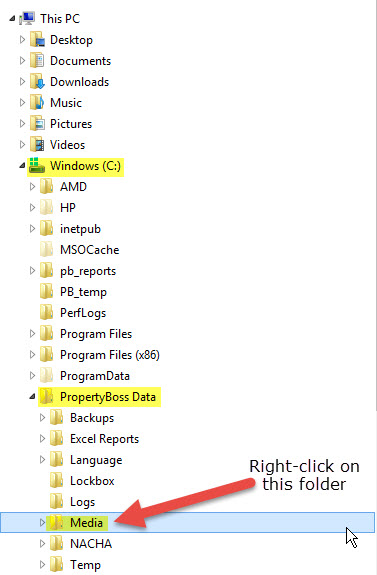Click the Pictures folder icon
Viewport: 377px width, 575px height.
[37, 124]
